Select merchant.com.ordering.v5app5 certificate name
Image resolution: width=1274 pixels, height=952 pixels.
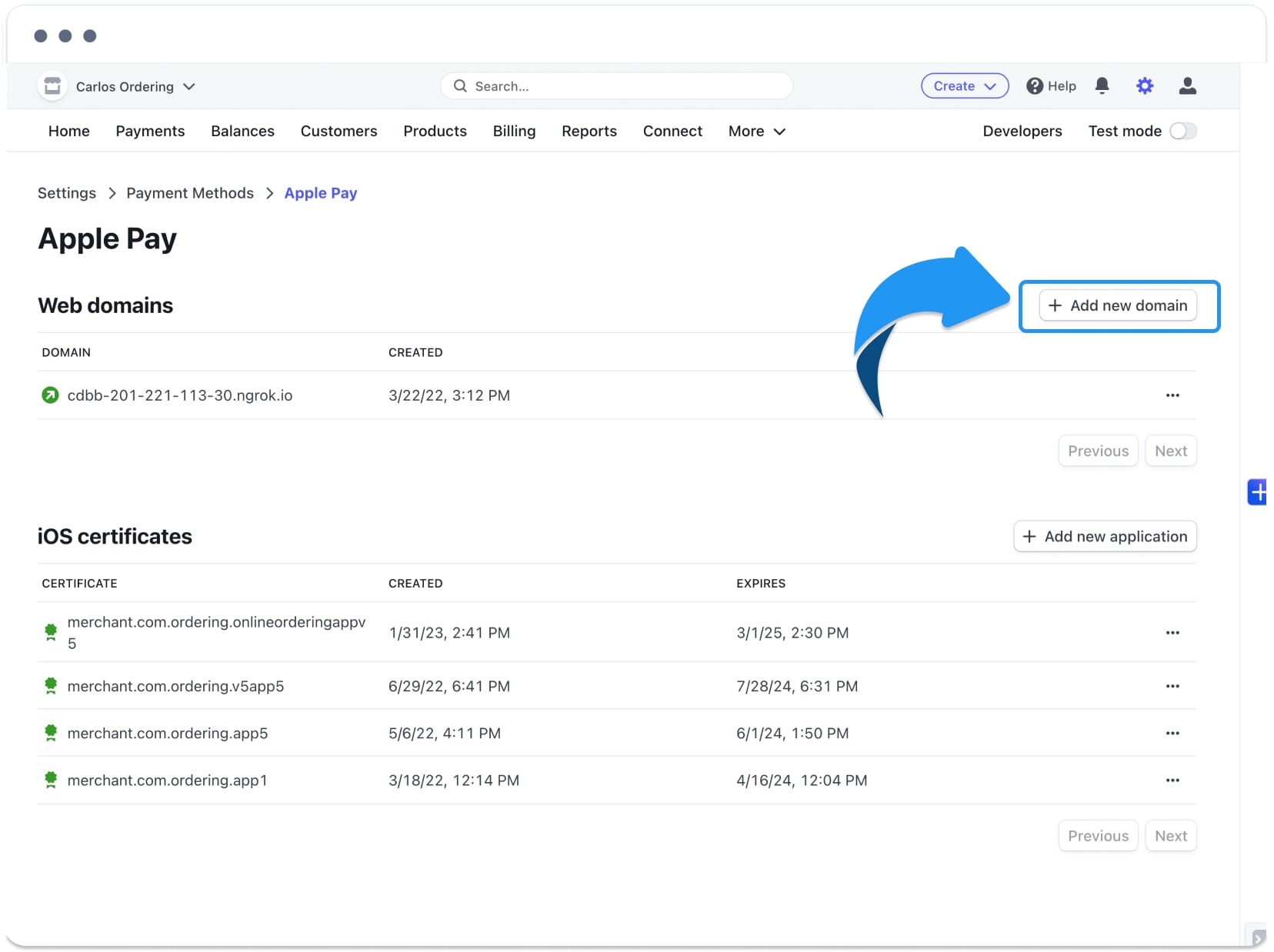click(x=175, y=686)
